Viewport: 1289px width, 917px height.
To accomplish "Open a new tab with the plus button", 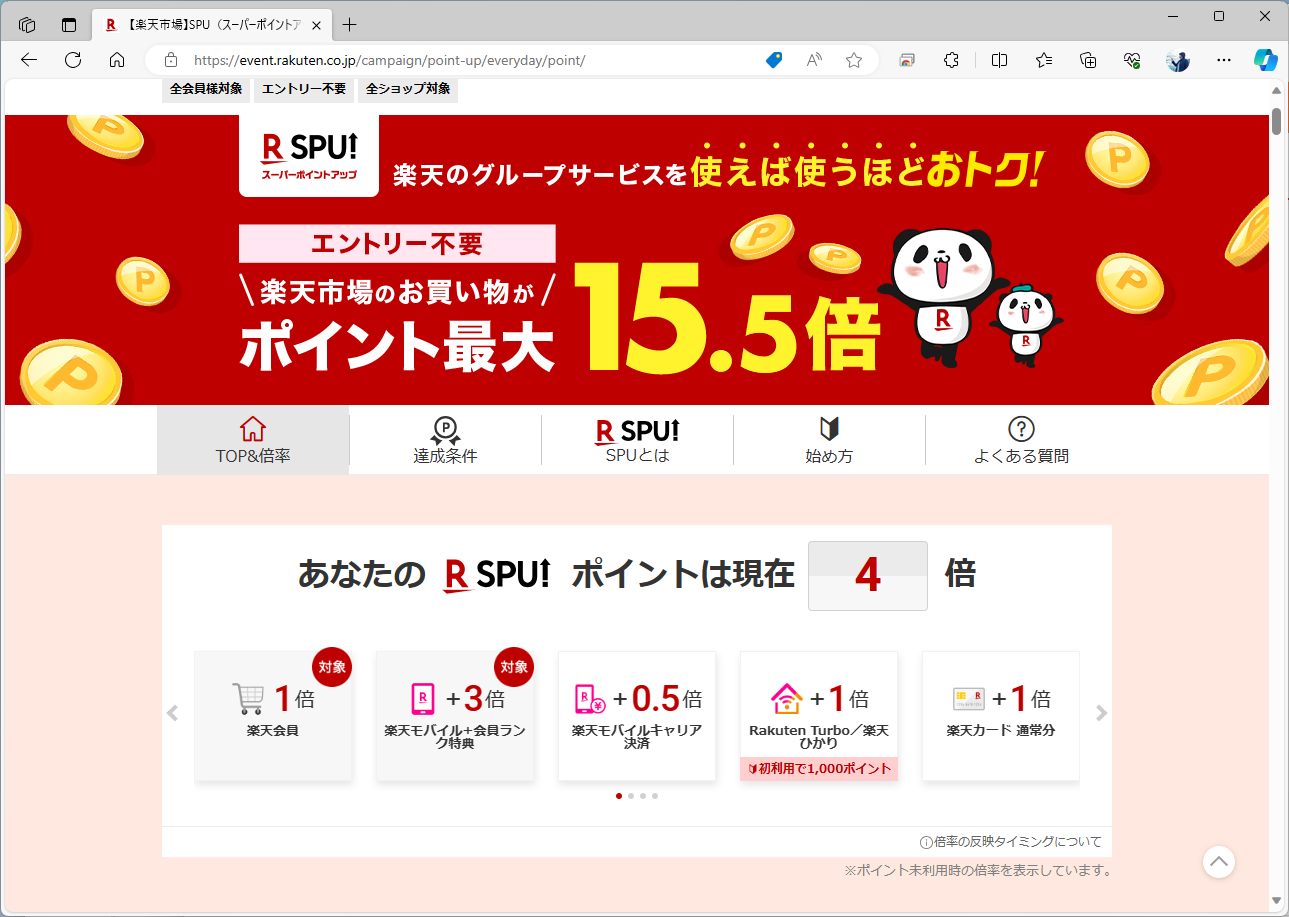I will (x=349, y=24).
